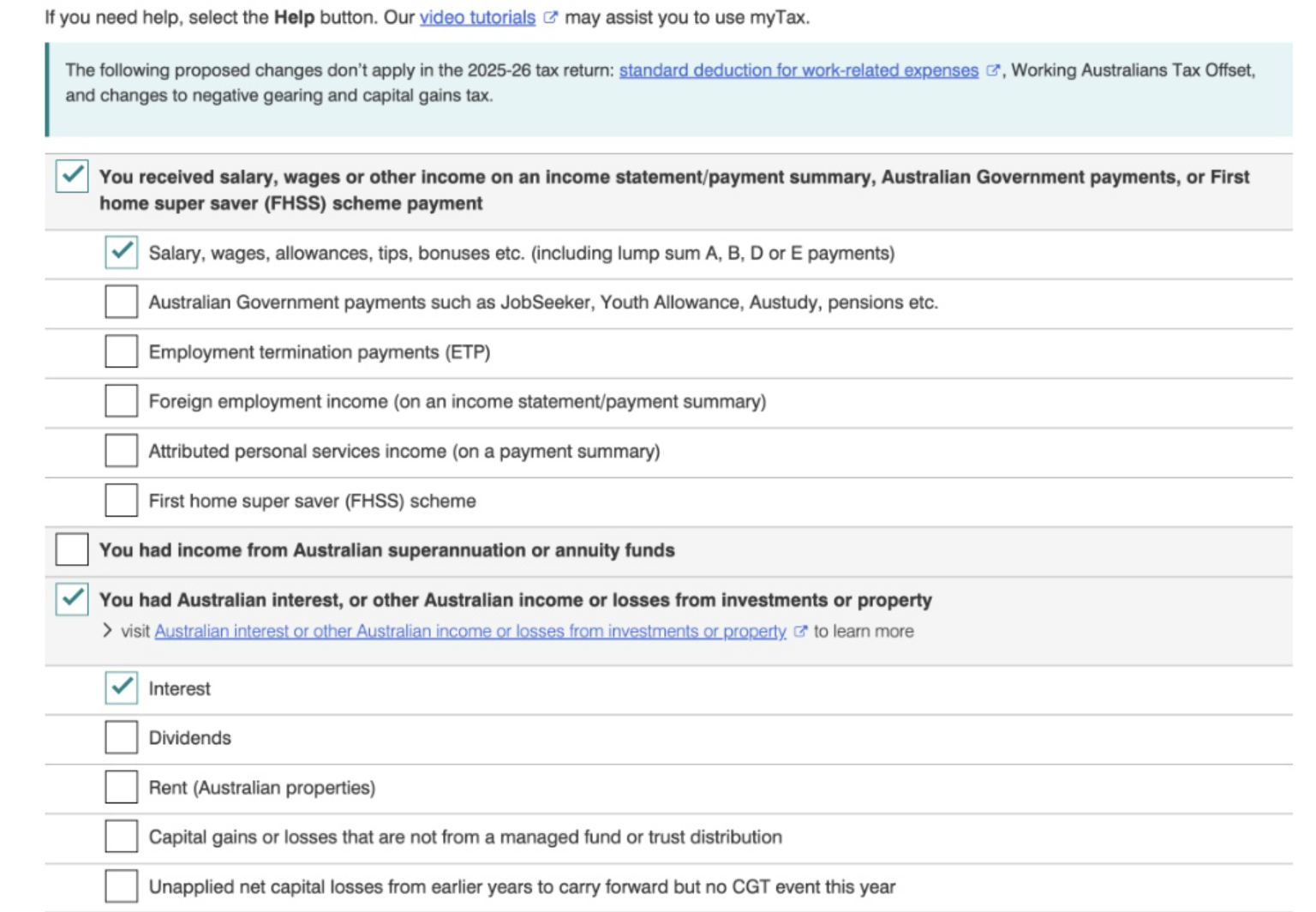Select Employment termination payments (ETP) checkbox
The width and height of the screenshot is (1316, 912).
point(122,351)
